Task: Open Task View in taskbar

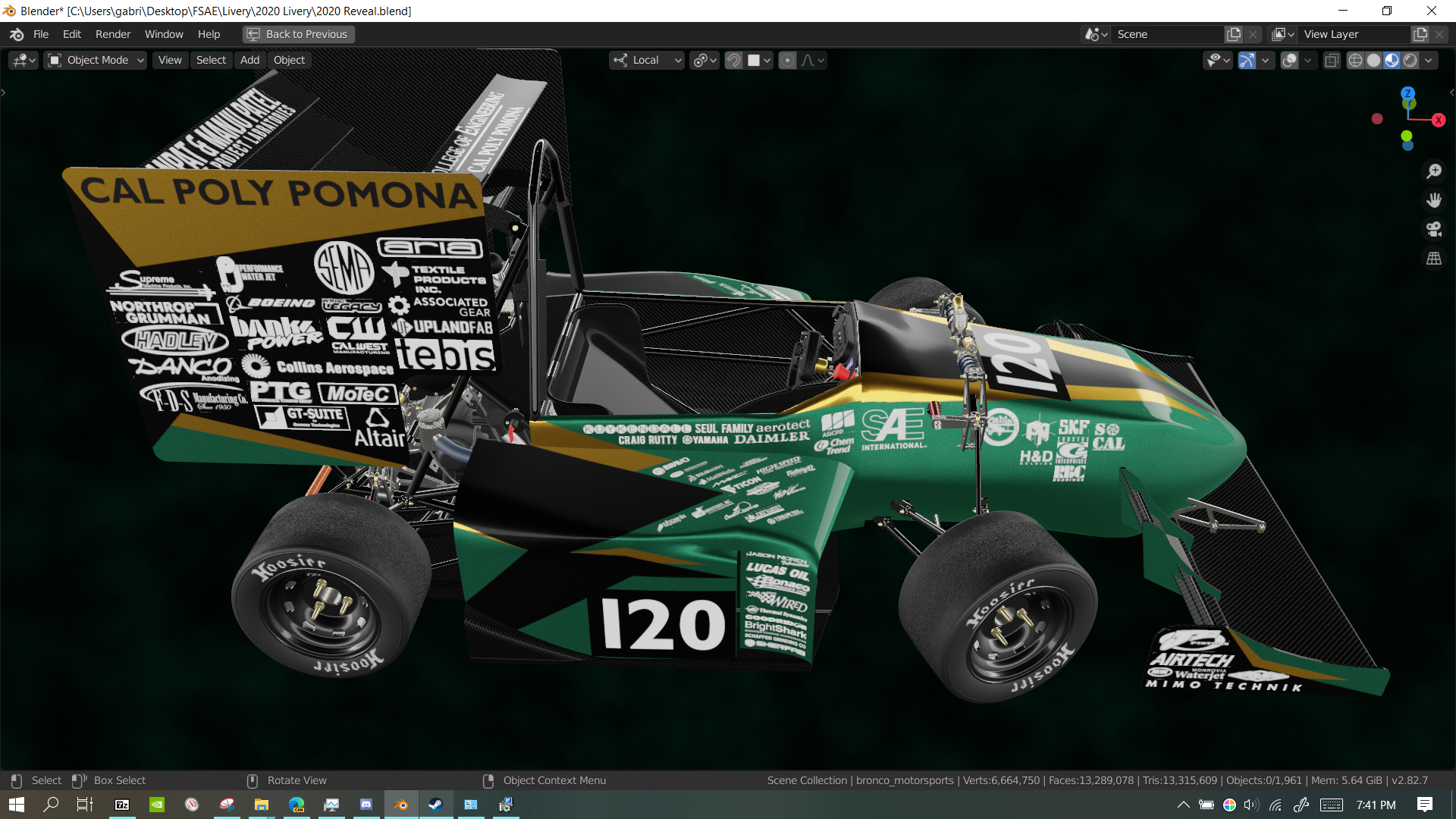Action: click(85, 805)
